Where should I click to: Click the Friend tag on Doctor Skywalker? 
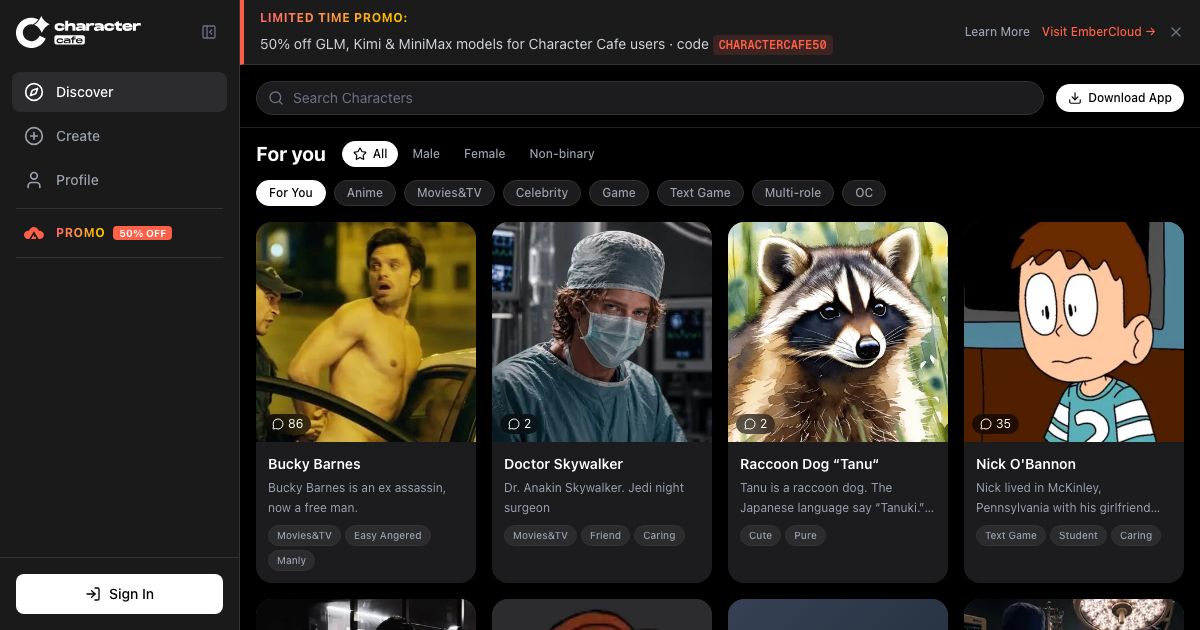coord(605,536)
